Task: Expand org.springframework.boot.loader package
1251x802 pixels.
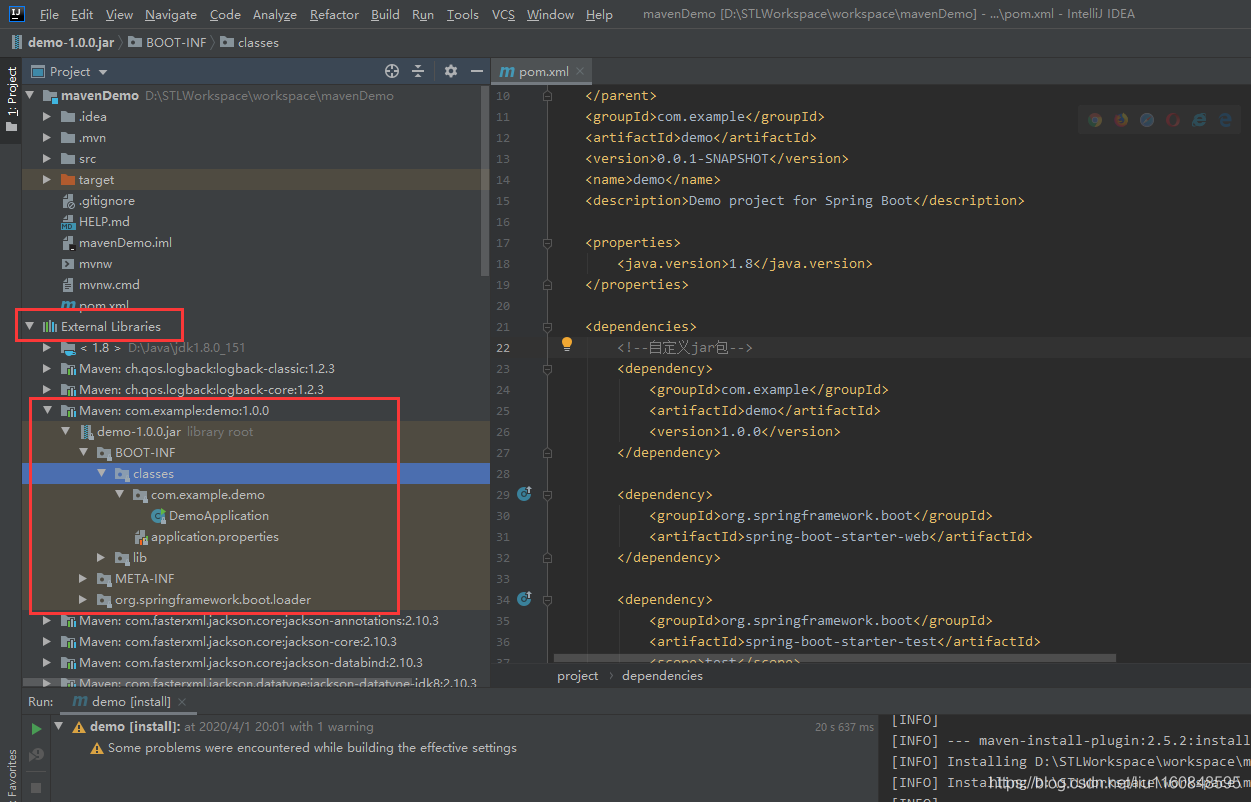Action: [84, 600]
